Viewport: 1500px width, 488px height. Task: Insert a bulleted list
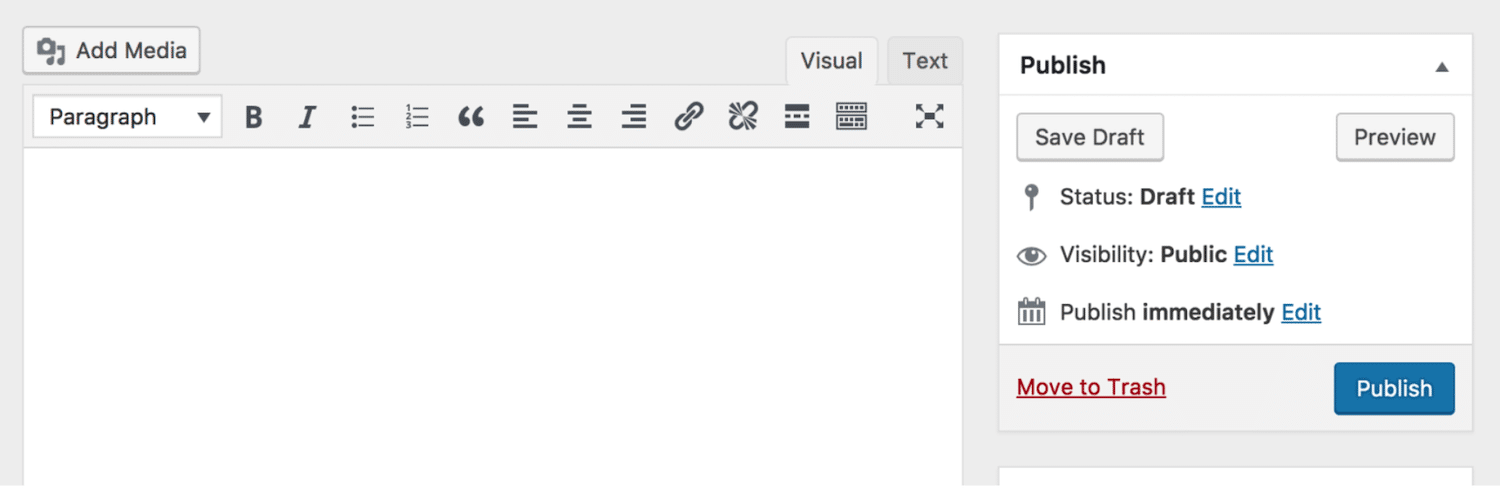pyautogui.click(x=362, y=117)
